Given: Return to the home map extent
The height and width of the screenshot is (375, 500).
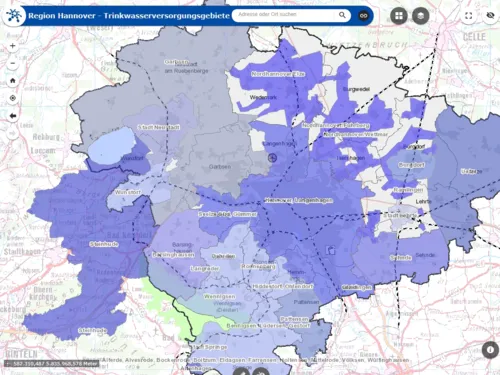Looking at the screenshot, I should tap(13, 81).
